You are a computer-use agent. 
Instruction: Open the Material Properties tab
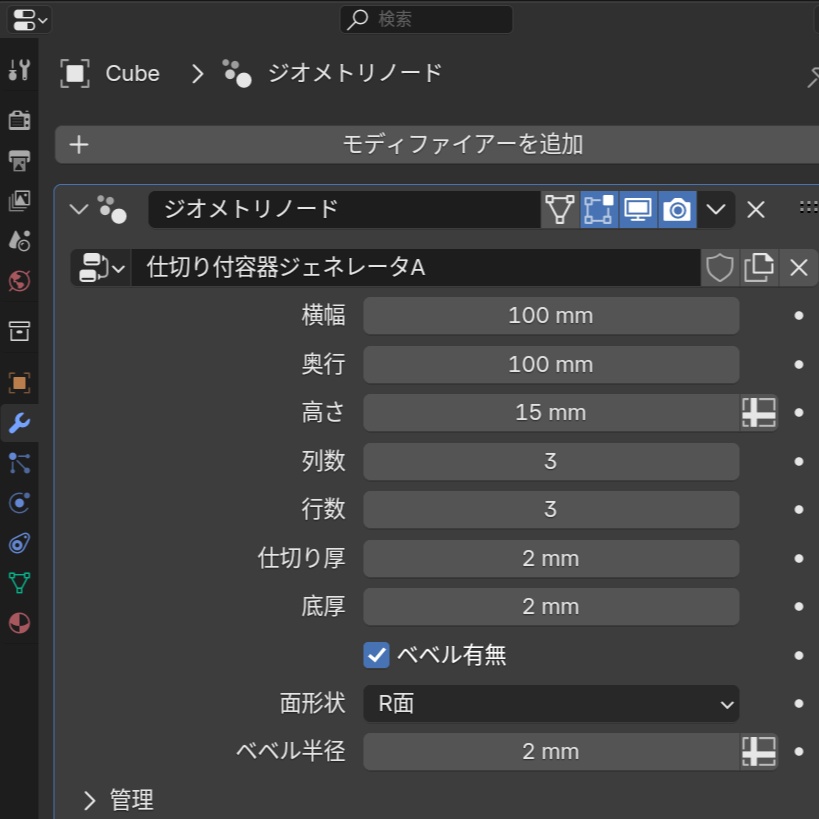(20, 622)
